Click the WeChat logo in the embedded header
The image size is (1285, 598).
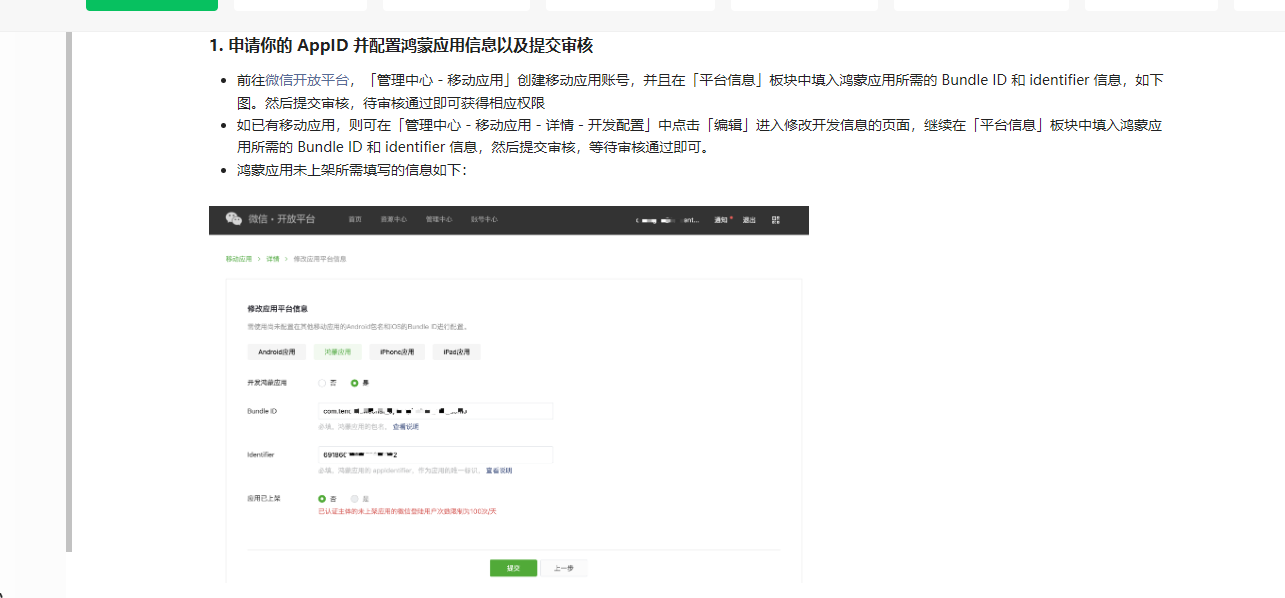coord(233,219)
